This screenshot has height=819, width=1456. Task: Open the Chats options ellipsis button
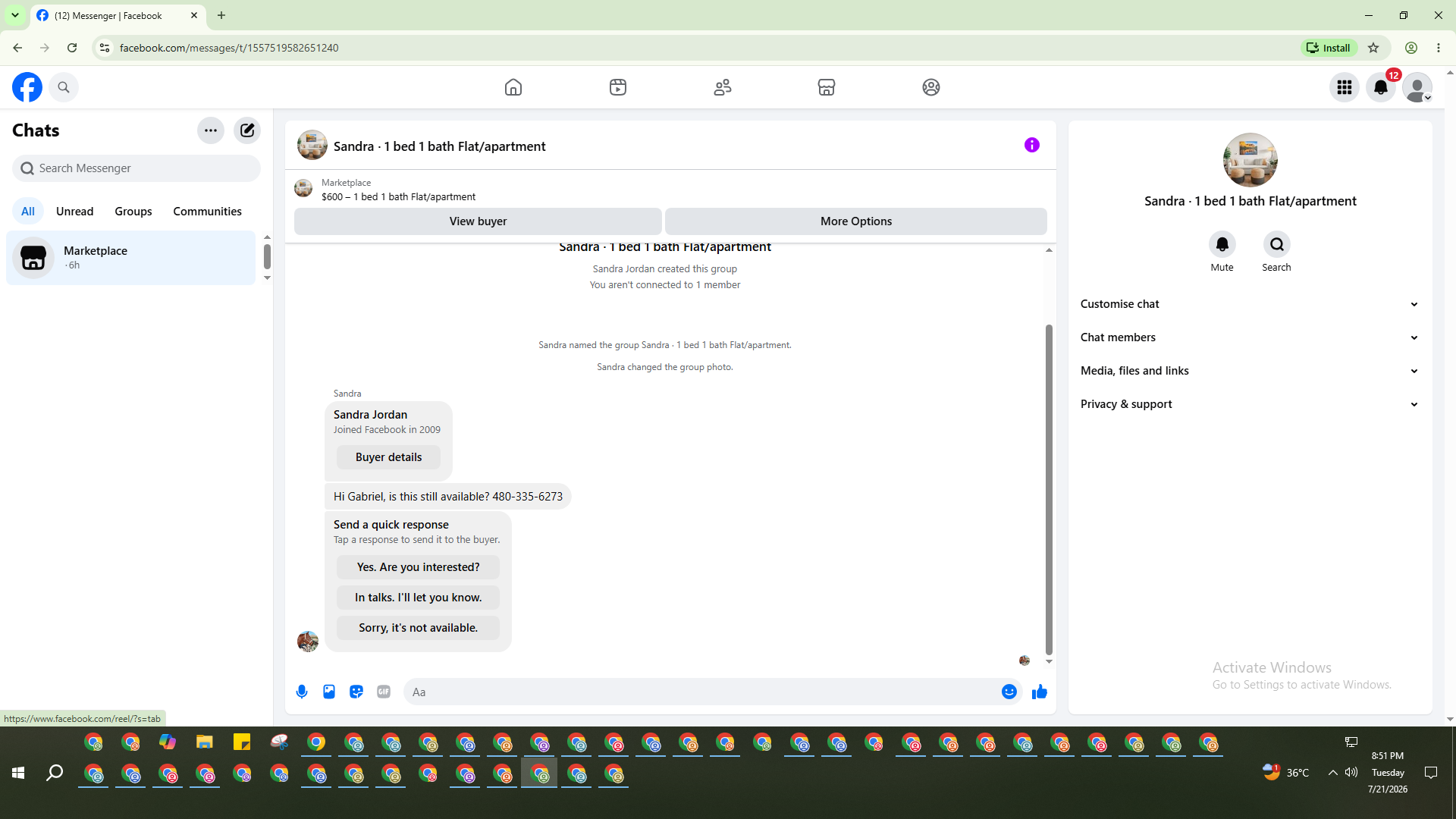(x=211, y=130)
